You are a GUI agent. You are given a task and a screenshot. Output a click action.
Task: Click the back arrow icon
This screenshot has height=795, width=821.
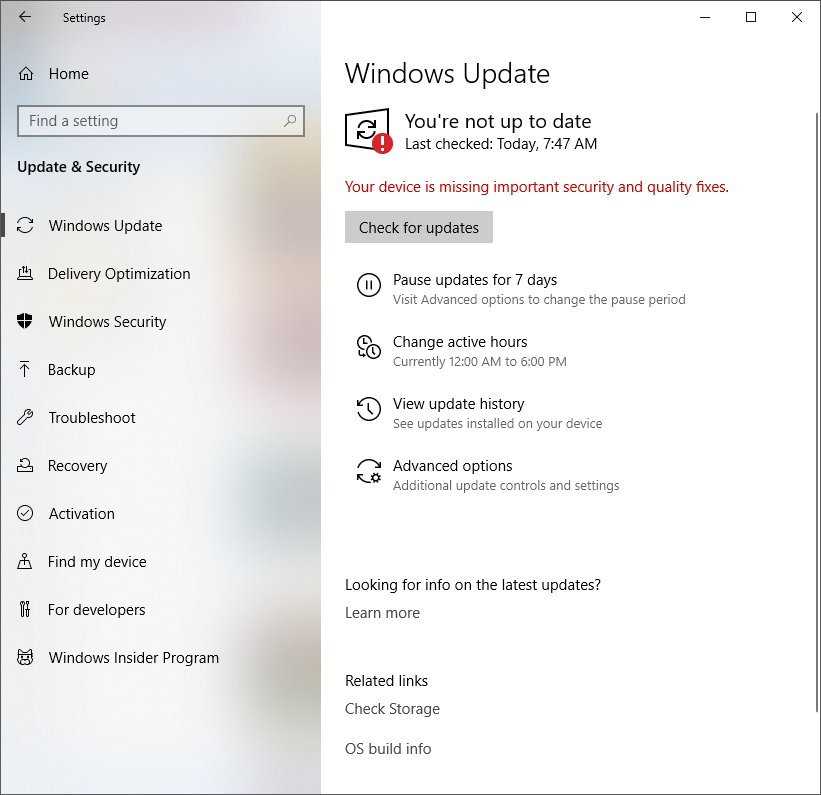[25, 17]
